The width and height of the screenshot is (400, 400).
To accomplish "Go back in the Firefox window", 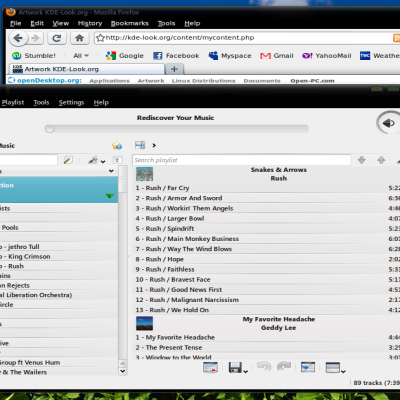I will coord(18,38).
